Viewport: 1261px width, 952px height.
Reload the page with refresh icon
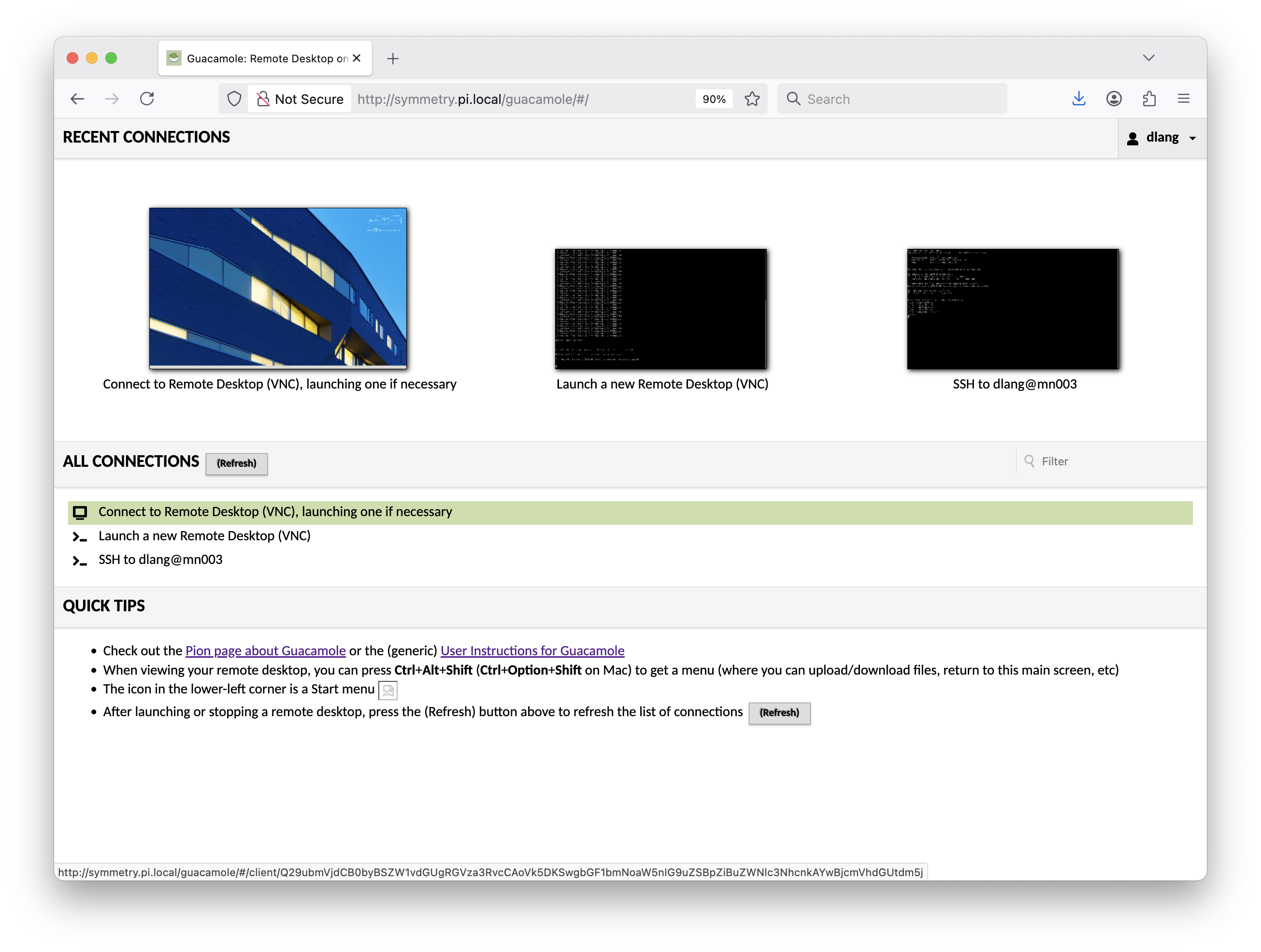click(x=147, y=99)
